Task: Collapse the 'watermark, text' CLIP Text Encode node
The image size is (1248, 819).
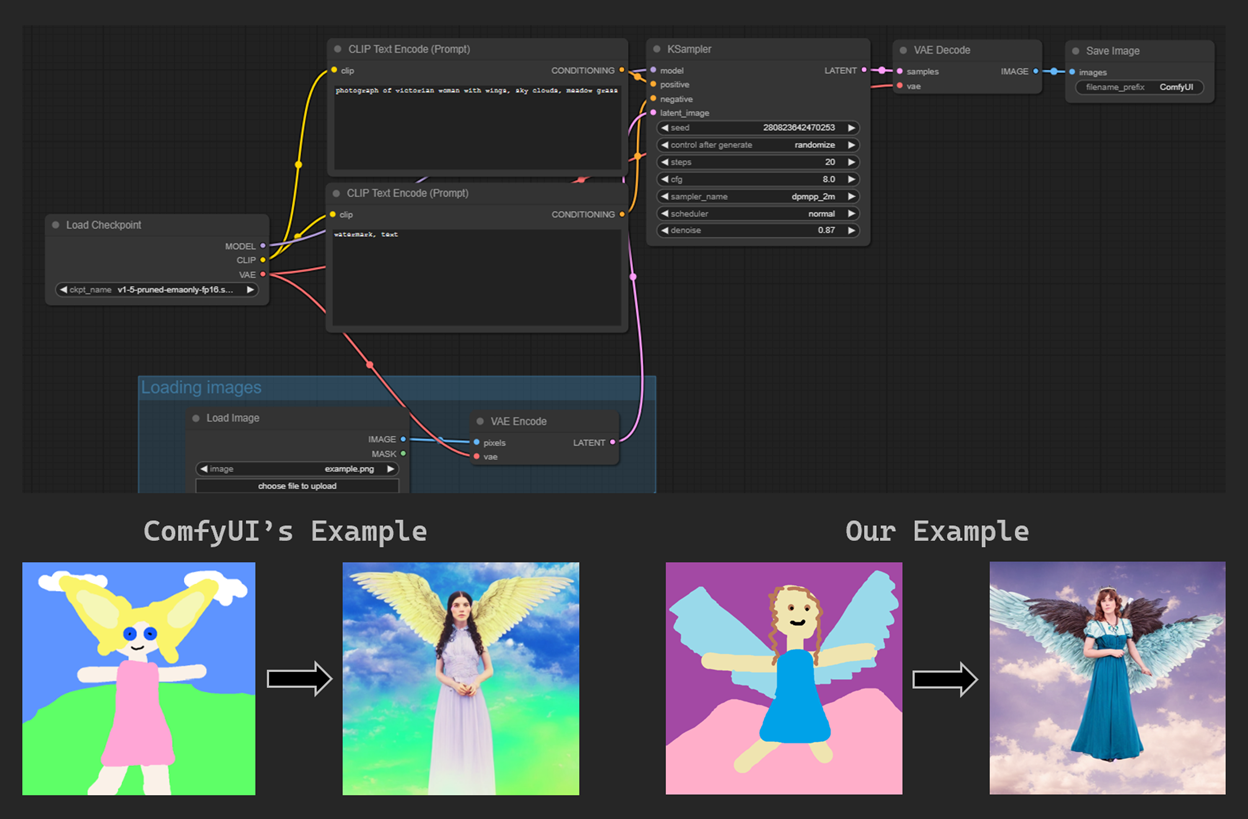Action: click(337, 193)
